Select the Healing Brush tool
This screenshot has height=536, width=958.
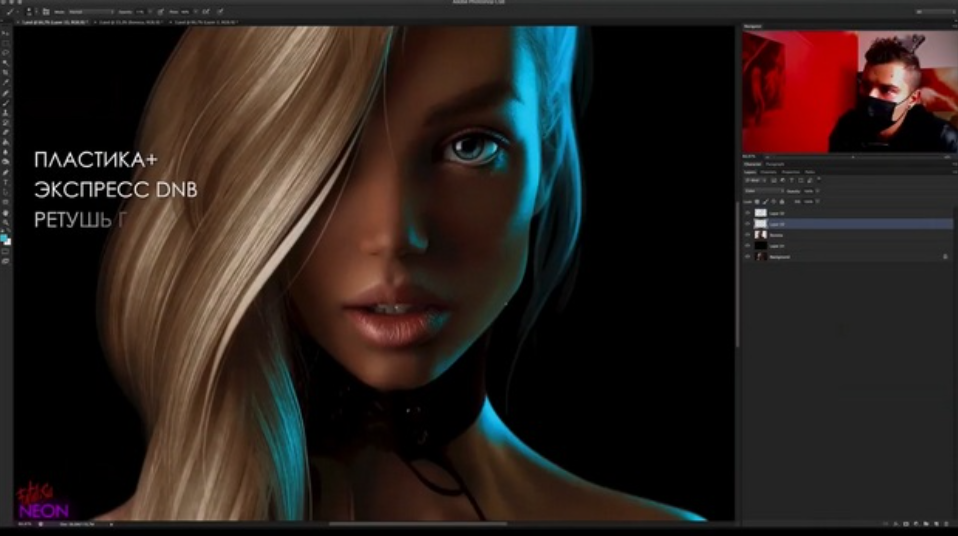6,92
